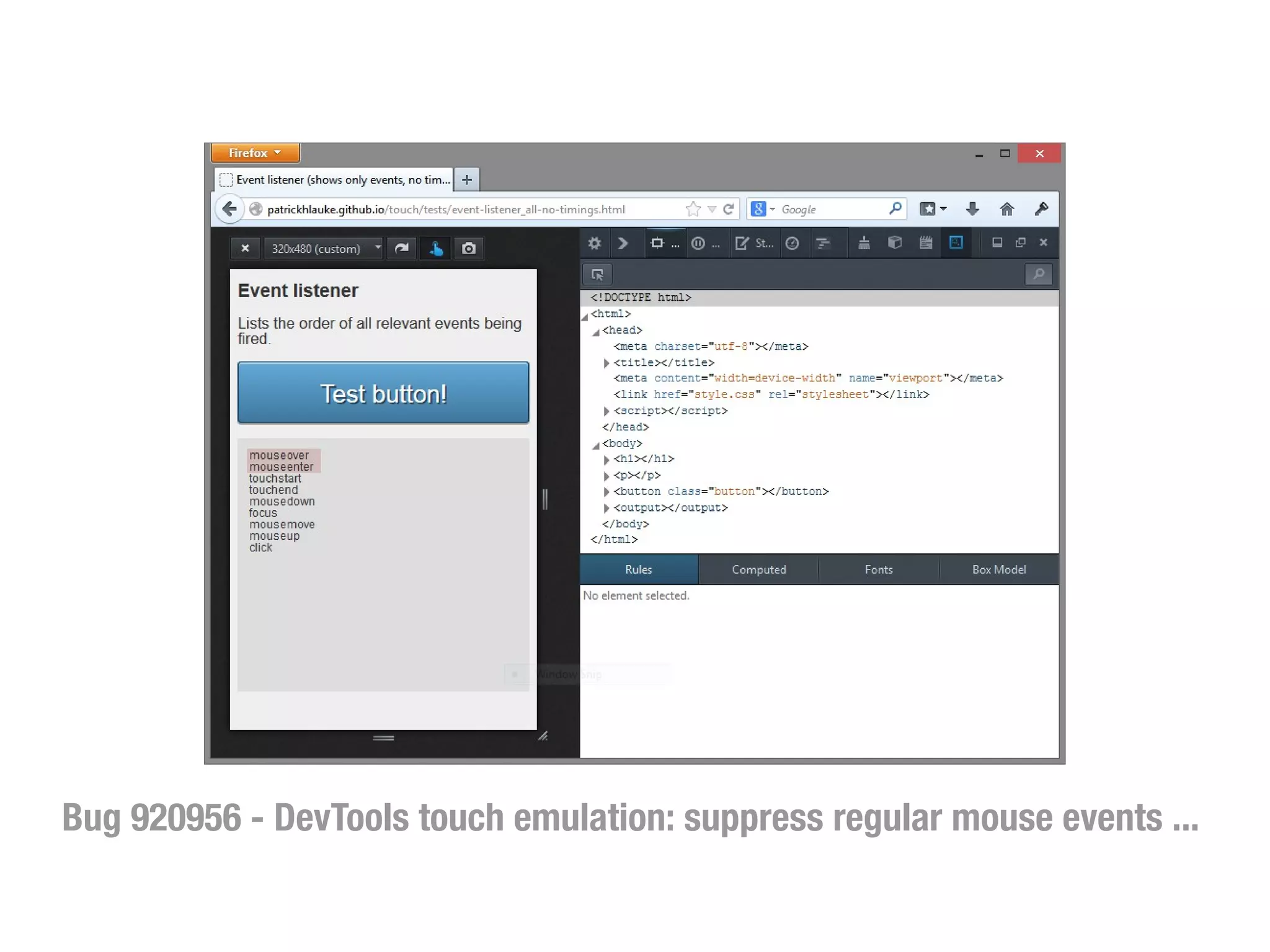1270x952 pixels.
Task: Close the developer tools panel
Action: pyautogui.click(x=1044, y=242)
